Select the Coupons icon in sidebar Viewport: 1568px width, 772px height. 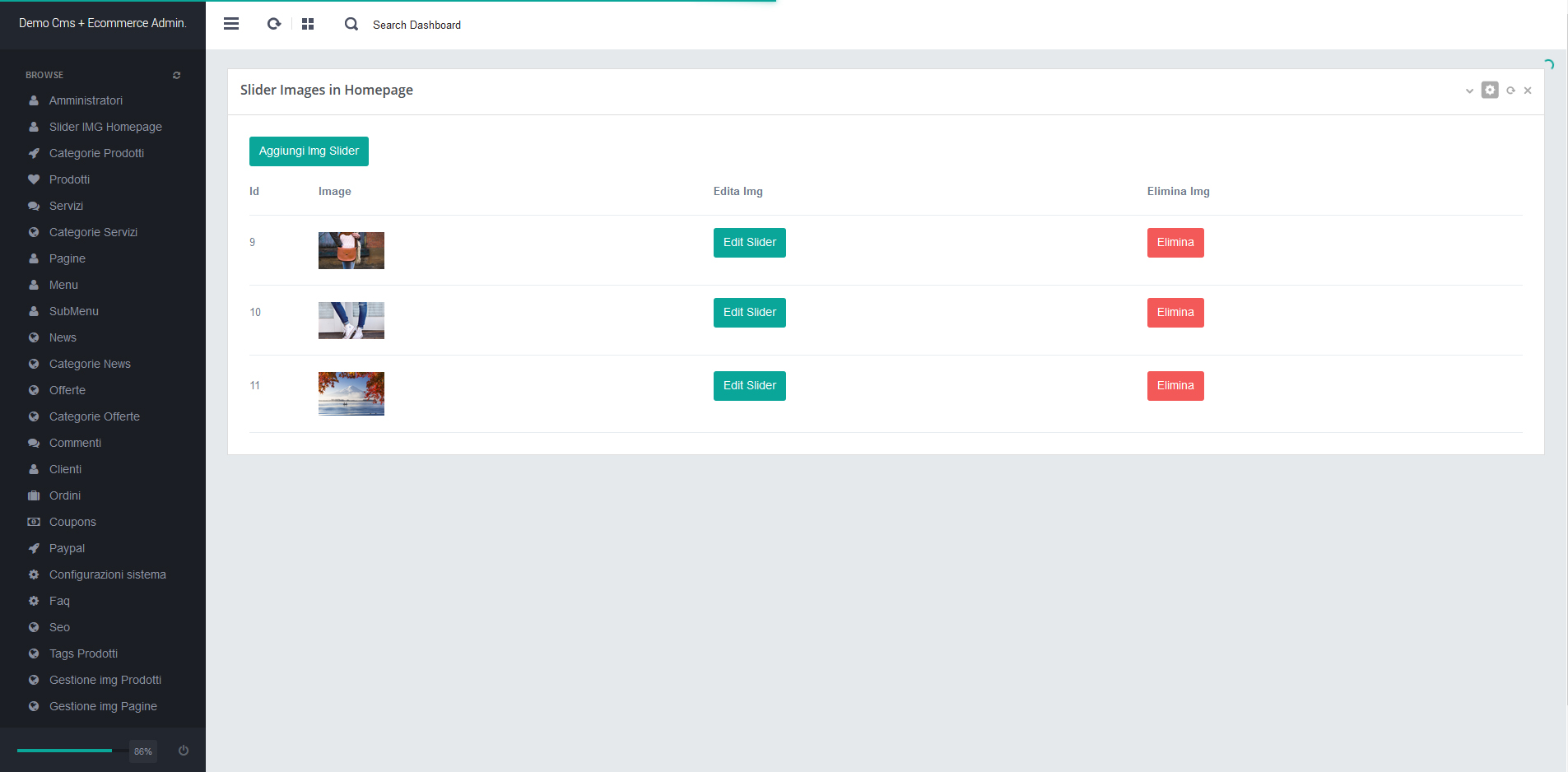(34, 522)
